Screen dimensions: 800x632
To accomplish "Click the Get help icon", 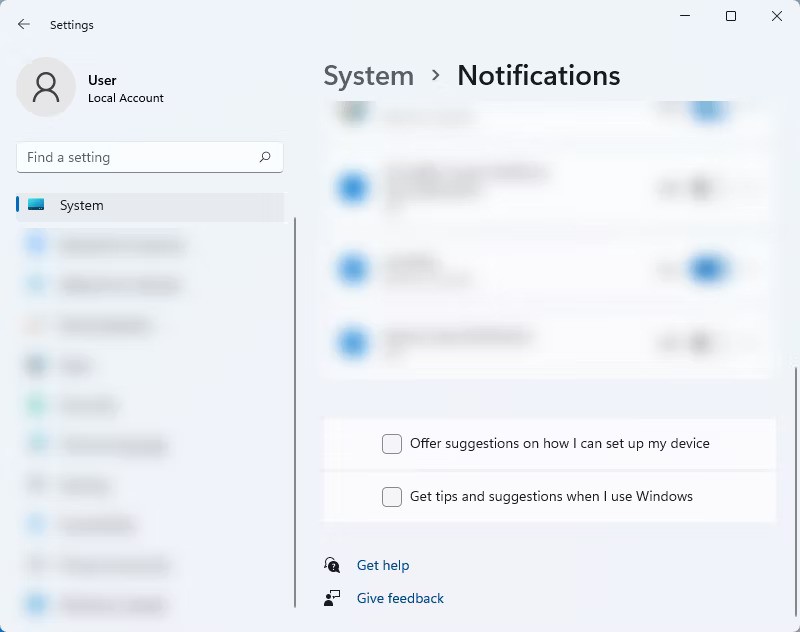I will [332, 565].
